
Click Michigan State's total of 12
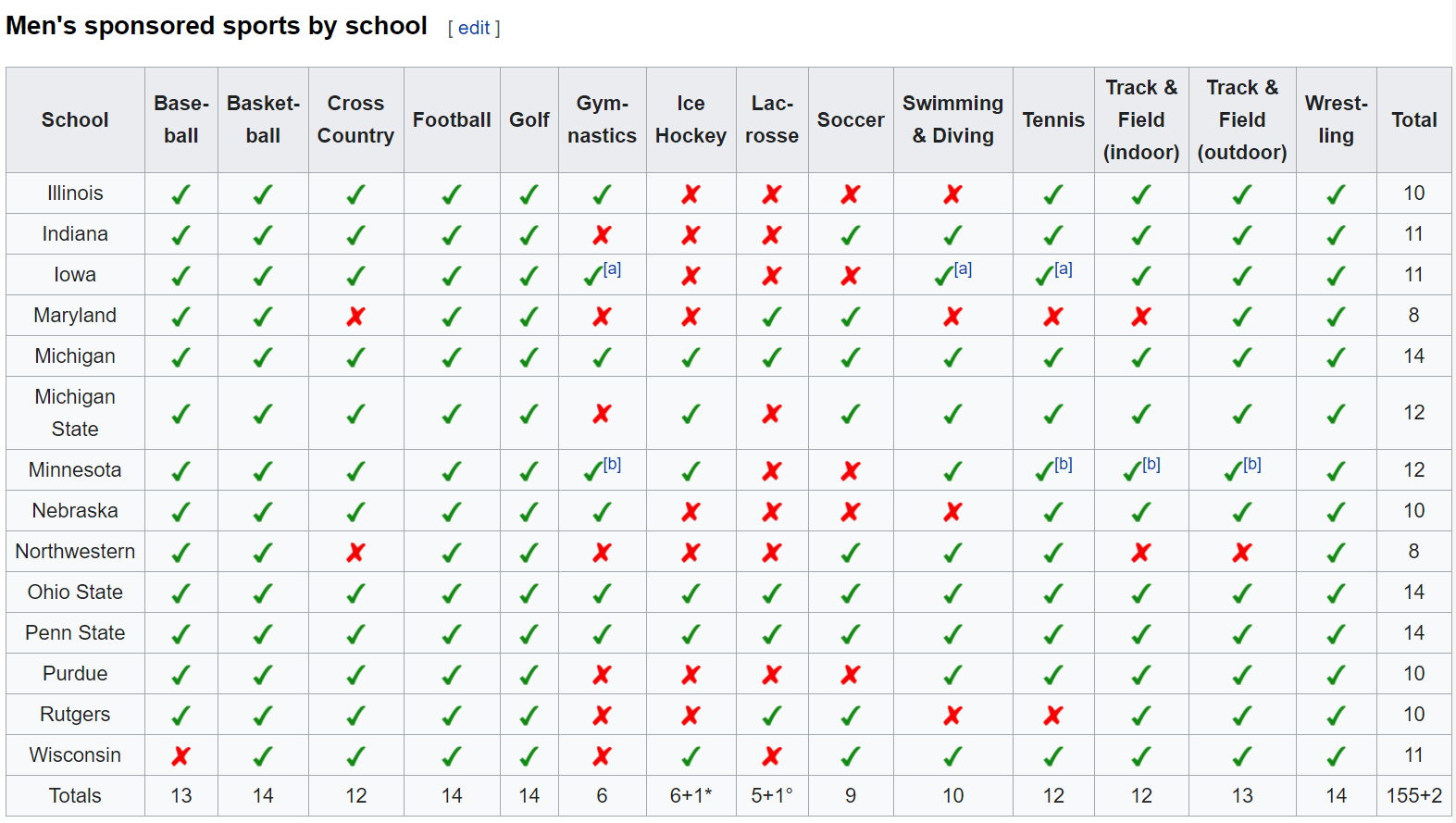coord(1413,413)
